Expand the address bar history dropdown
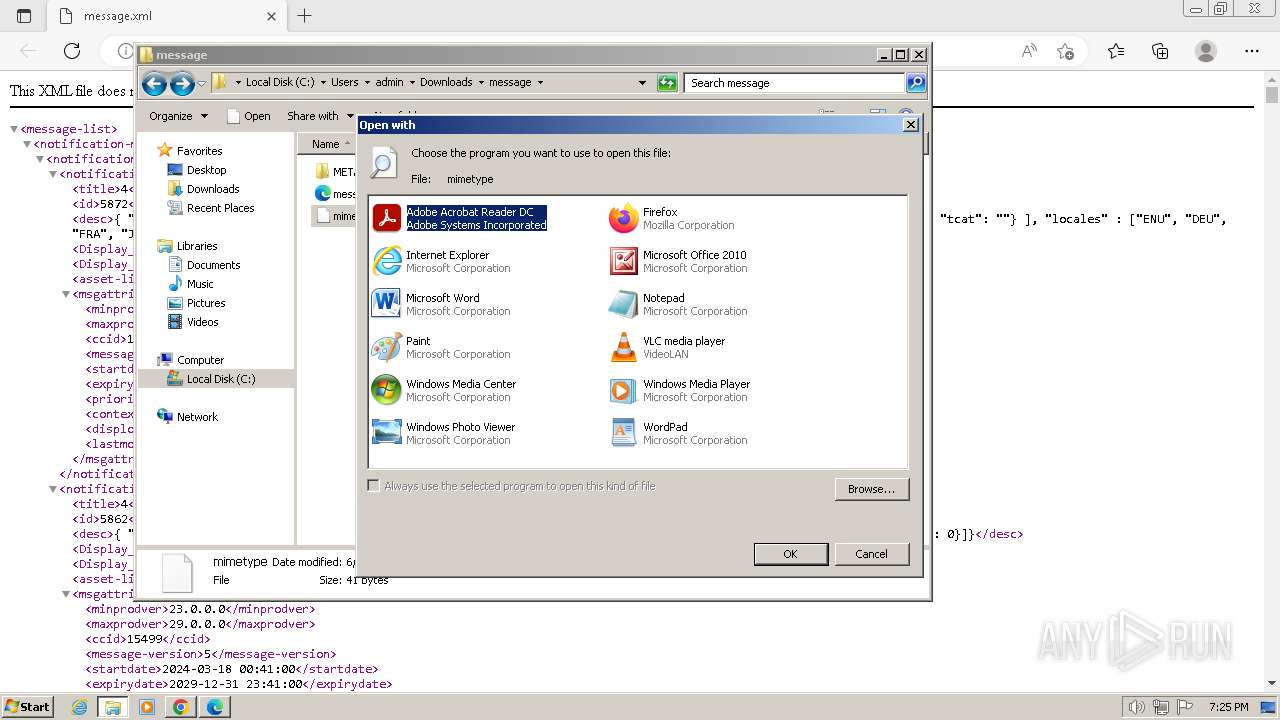Image resolution: width=1280 pixels, height=720 pixels. tap(642, 83)
